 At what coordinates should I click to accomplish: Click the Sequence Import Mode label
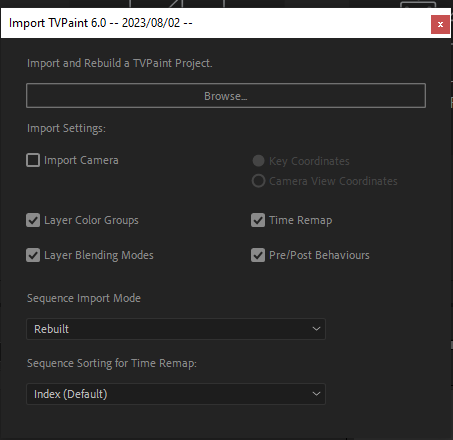[x=84, y=298]
